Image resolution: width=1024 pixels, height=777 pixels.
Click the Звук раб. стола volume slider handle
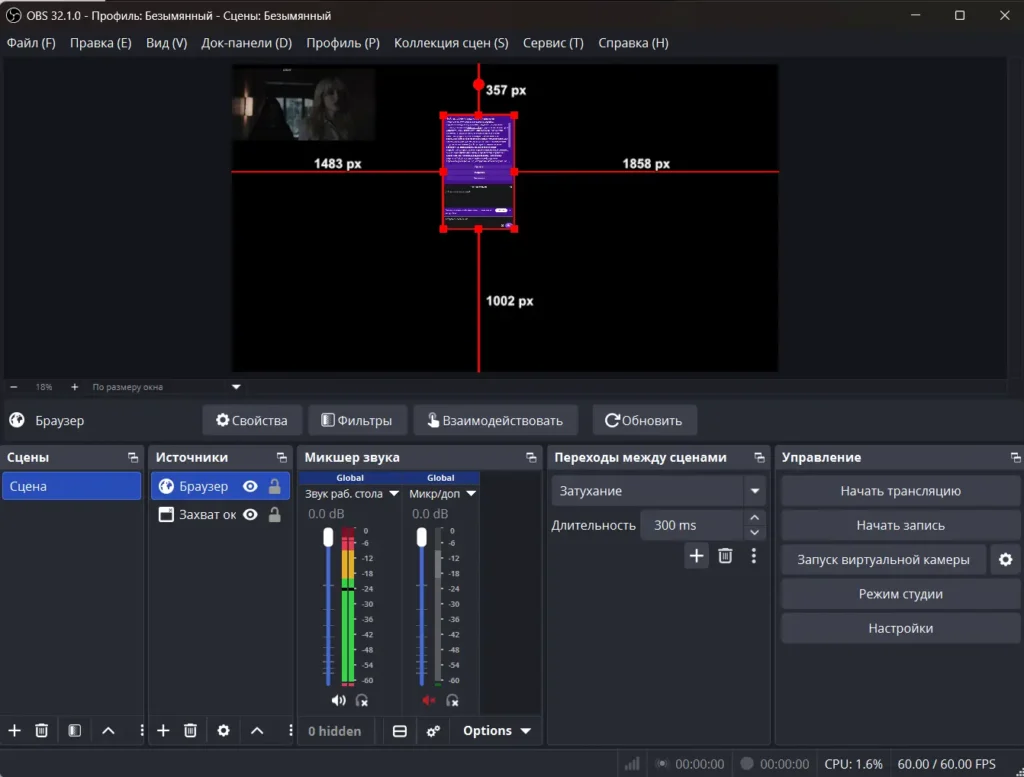tap(328, 538)
